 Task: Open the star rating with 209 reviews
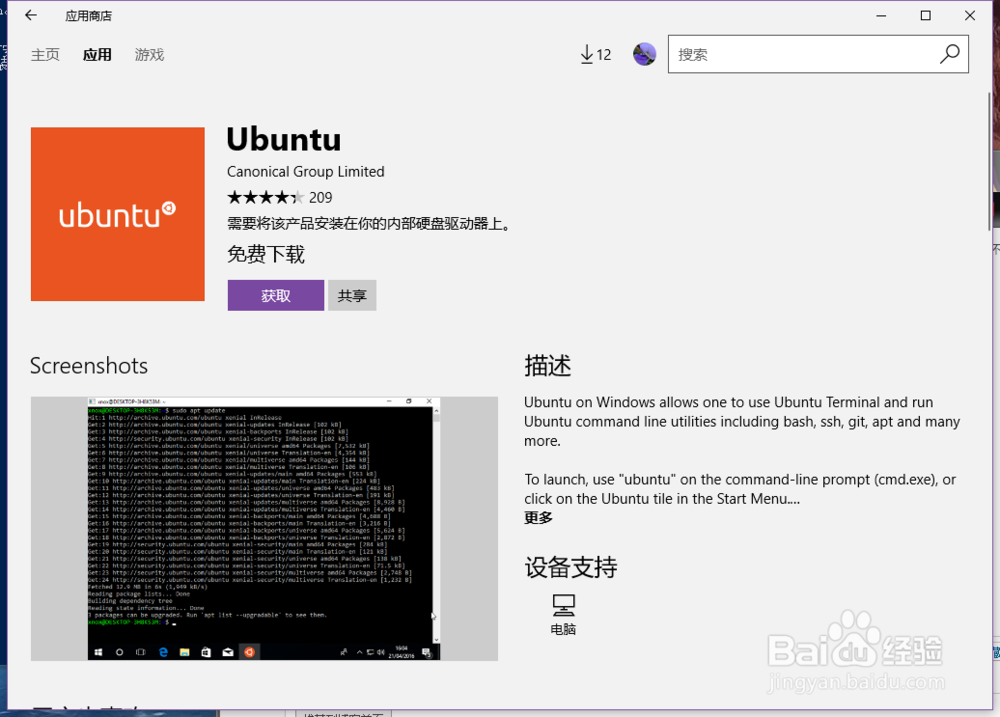(x=279, y=197)
